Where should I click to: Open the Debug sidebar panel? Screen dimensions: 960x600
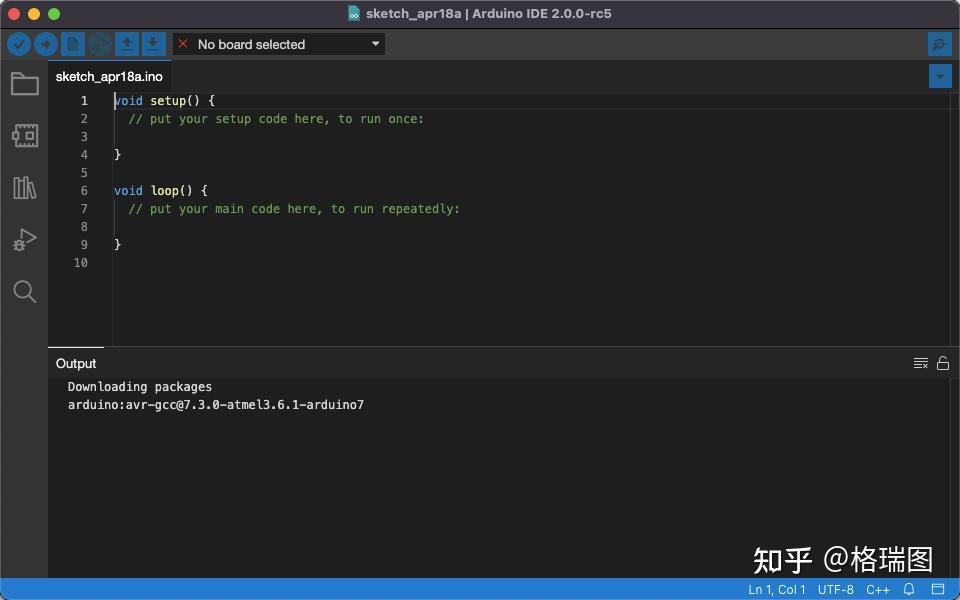(24, 239)
